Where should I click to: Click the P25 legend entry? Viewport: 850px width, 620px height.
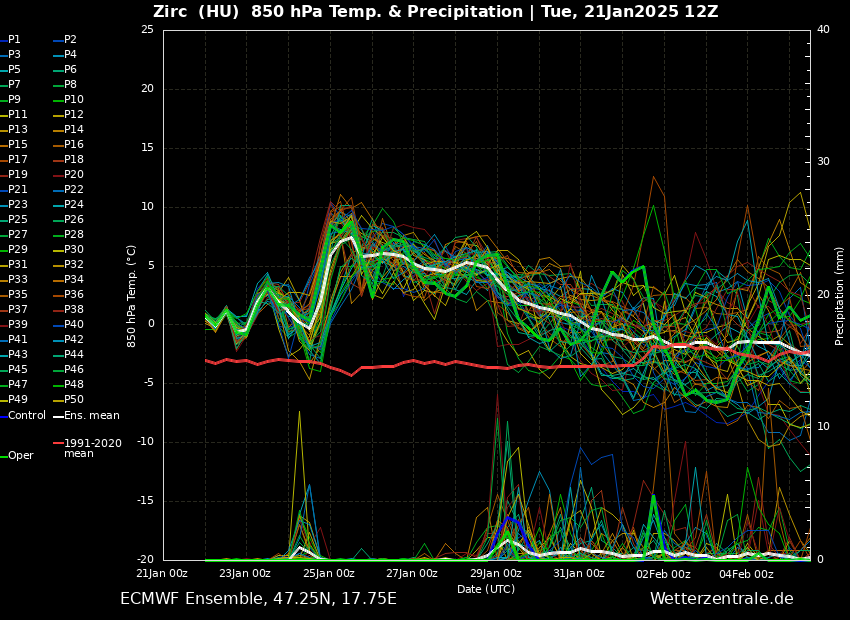click(x=18, y=220)
